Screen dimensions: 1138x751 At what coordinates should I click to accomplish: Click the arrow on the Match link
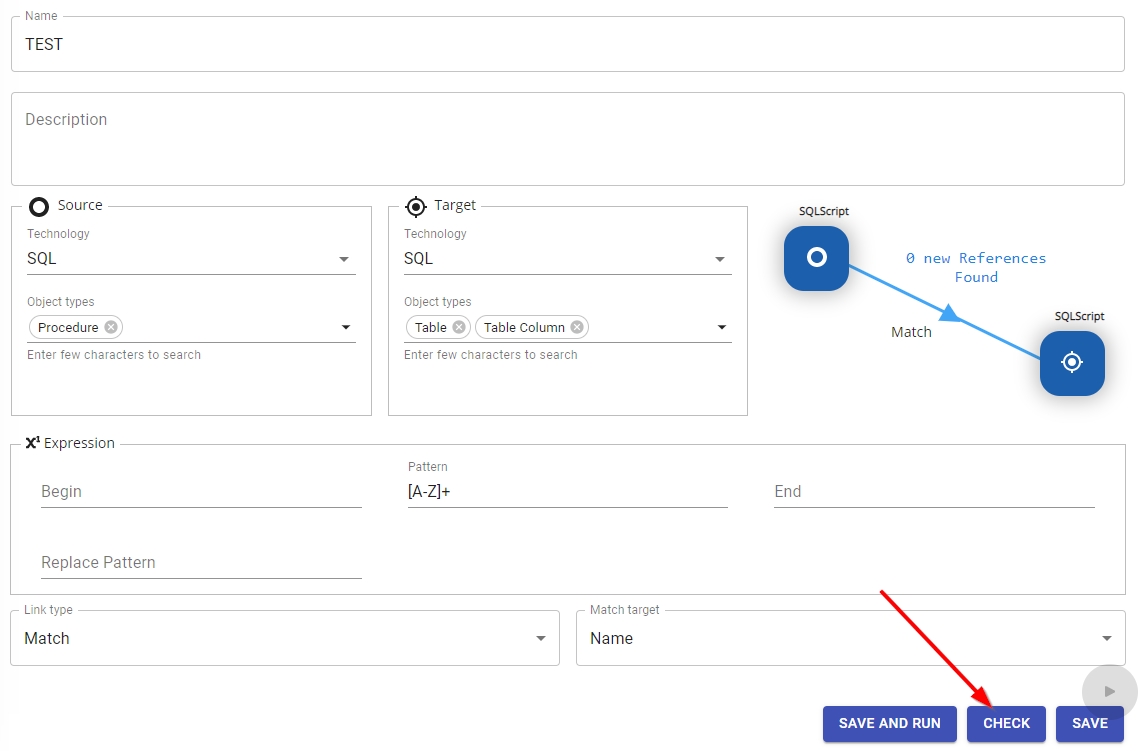pos(950,314)
